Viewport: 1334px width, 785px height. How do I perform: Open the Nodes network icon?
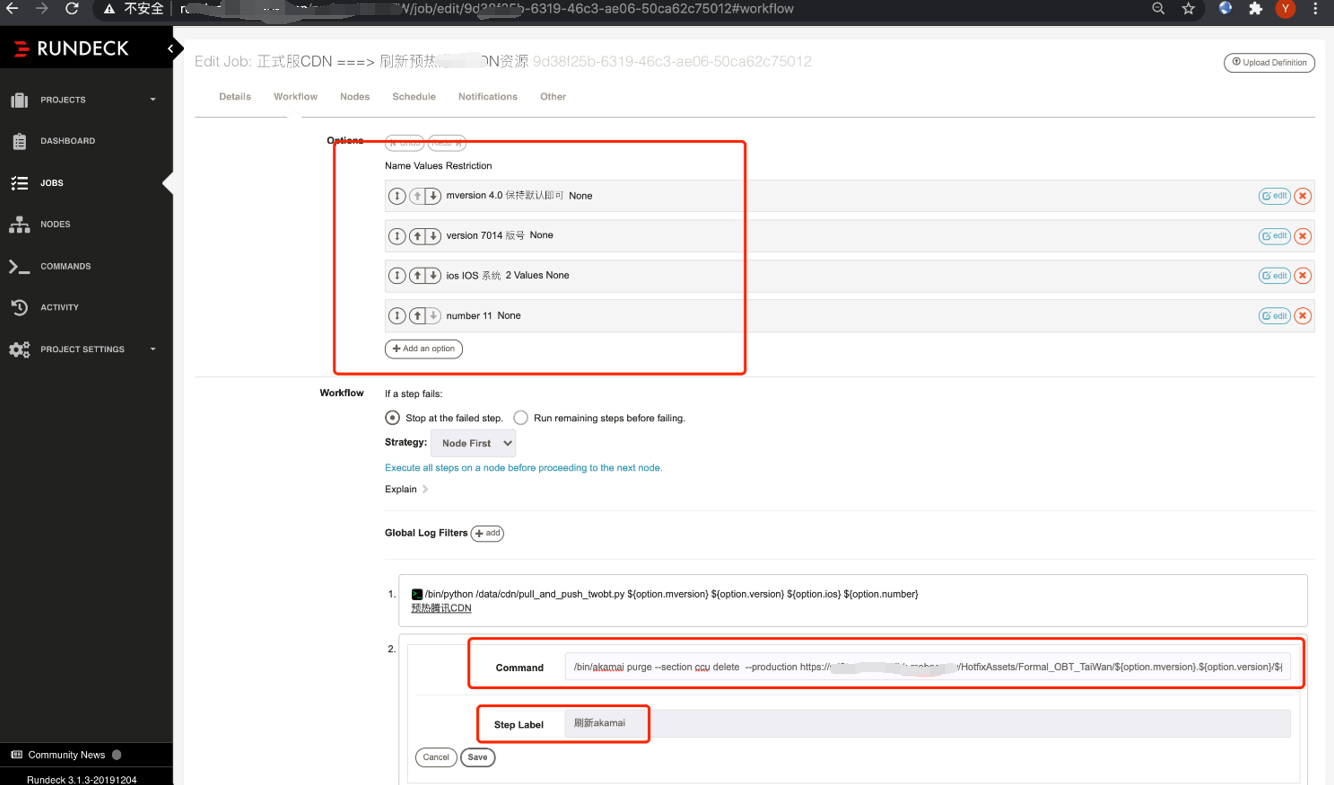(19, 225)
